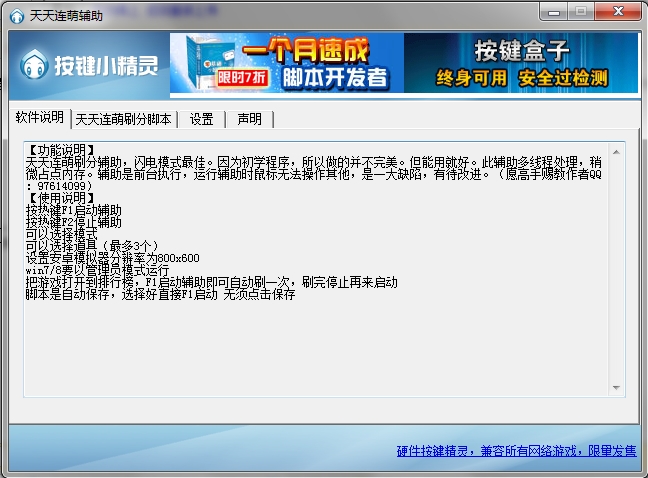Click the 【使用说明】 heading text
648x478 pixels.
61,197
